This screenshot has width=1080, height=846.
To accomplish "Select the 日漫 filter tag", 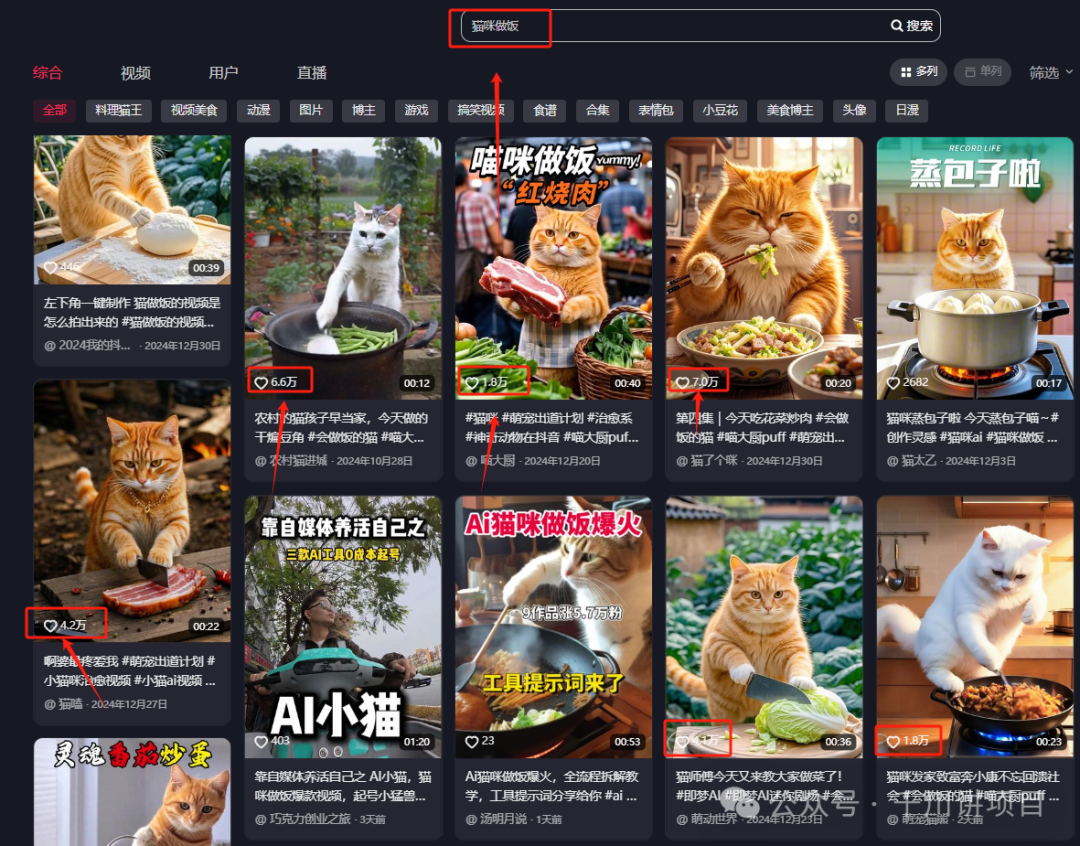I will (907, 110).
